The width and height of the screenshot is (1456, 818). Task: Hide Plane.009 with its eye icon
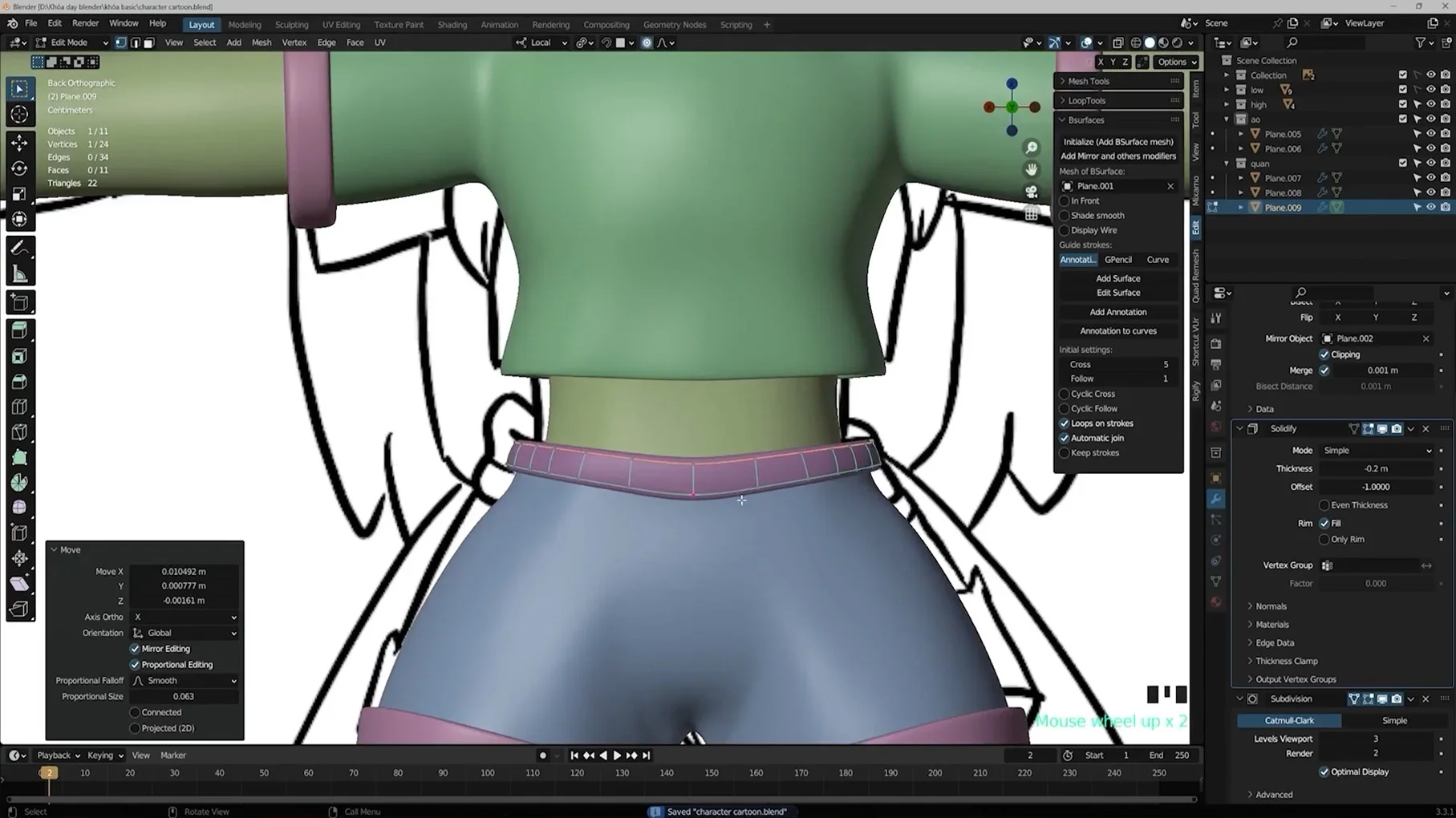coord(1430,207)
